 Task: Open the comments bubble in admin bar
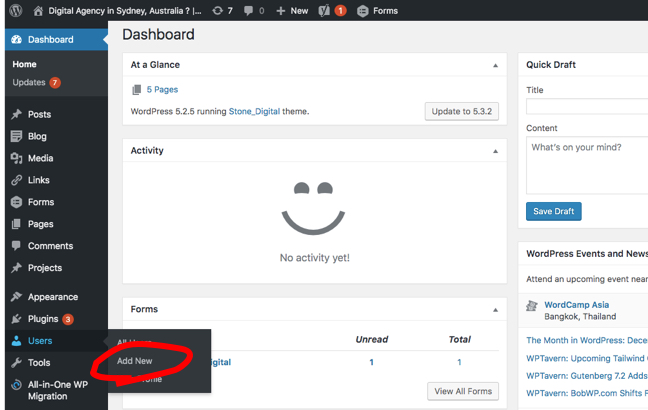tap(248, 11)
